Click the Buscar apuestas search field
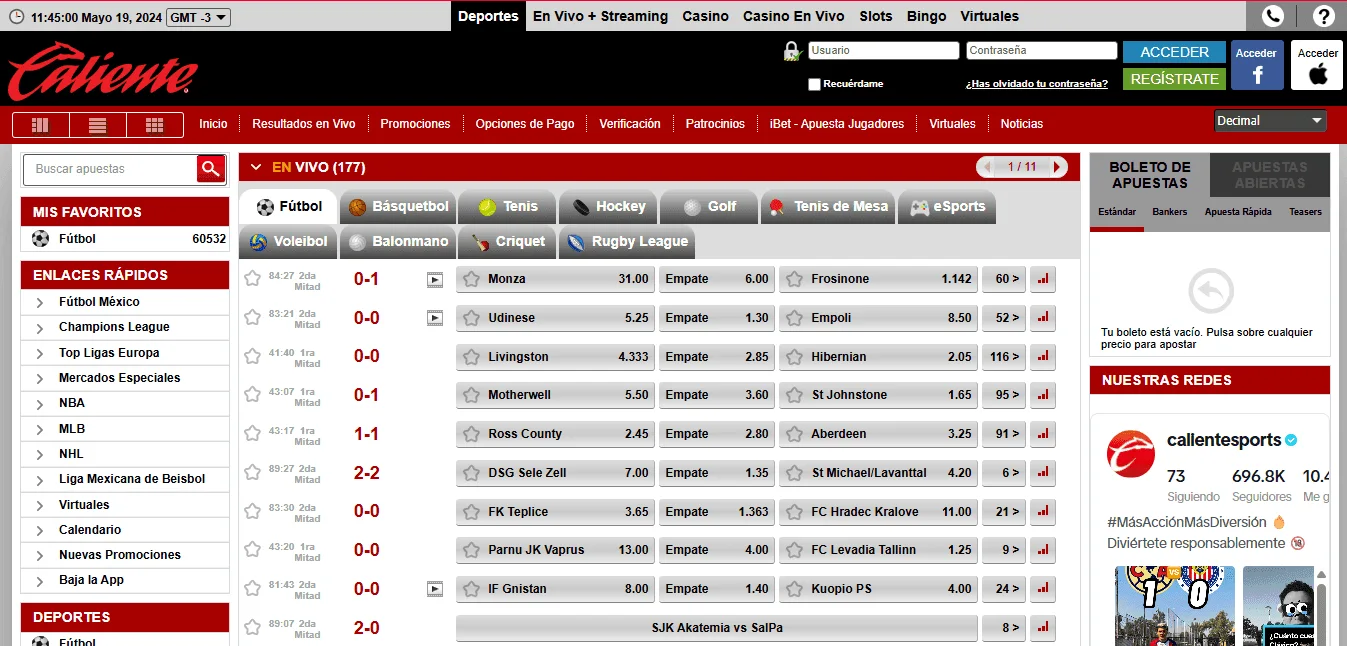Screen dimensions: 1347x646 click(x=110, y=169)
